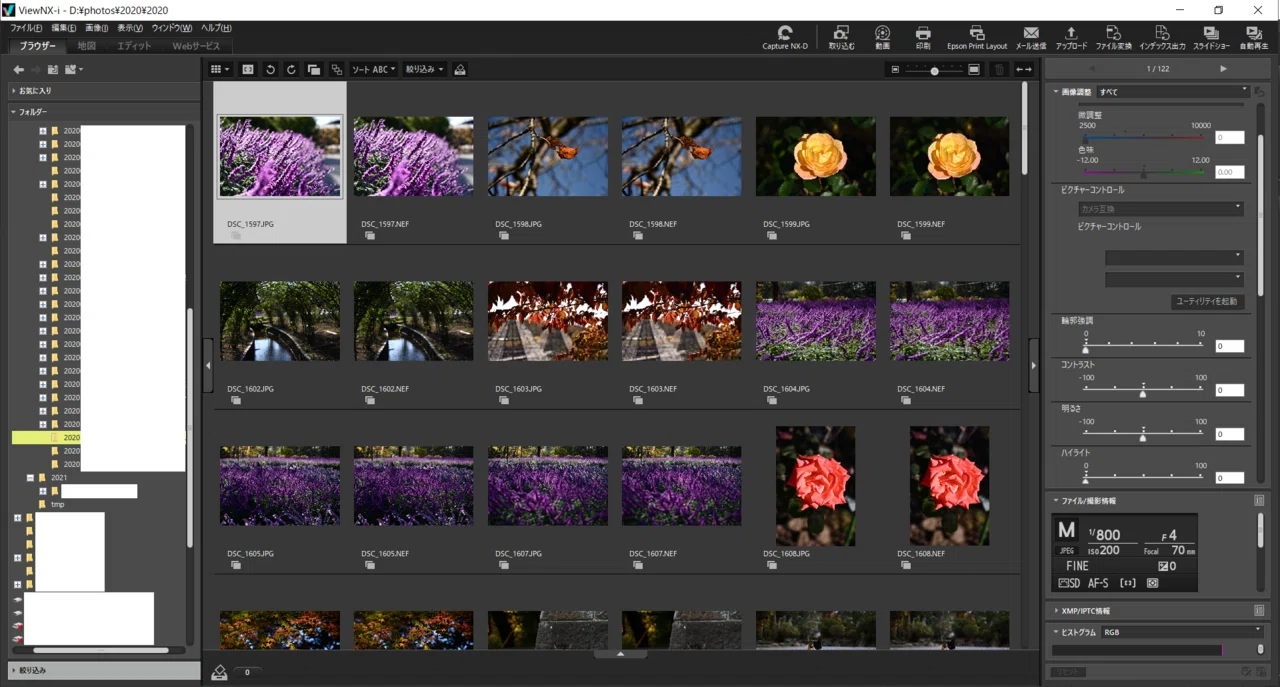Click the revert icon beside 画像調整
The width and height of the screenshot is (1280, 687).
(1259, 92)
